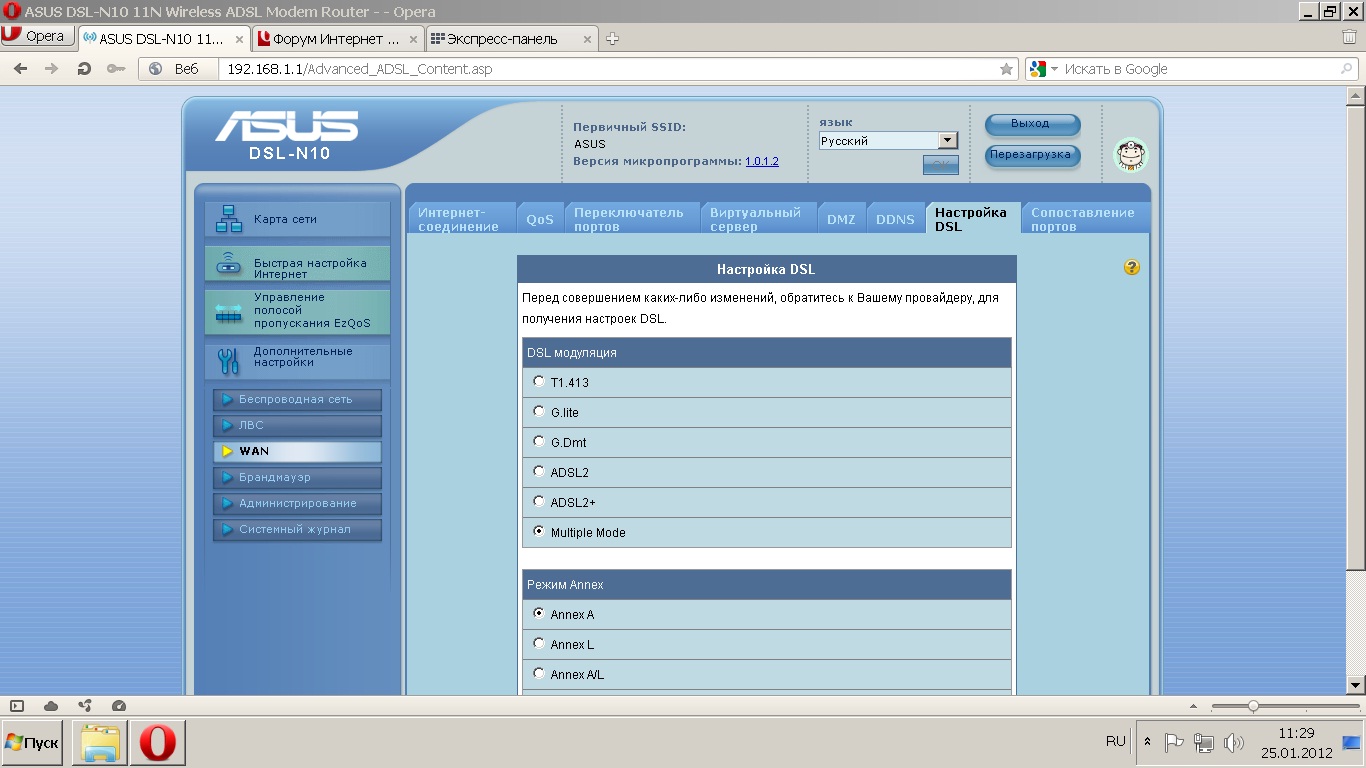Click the yellow help question mark icon
1366x768 pixels.
(1131, 267)
